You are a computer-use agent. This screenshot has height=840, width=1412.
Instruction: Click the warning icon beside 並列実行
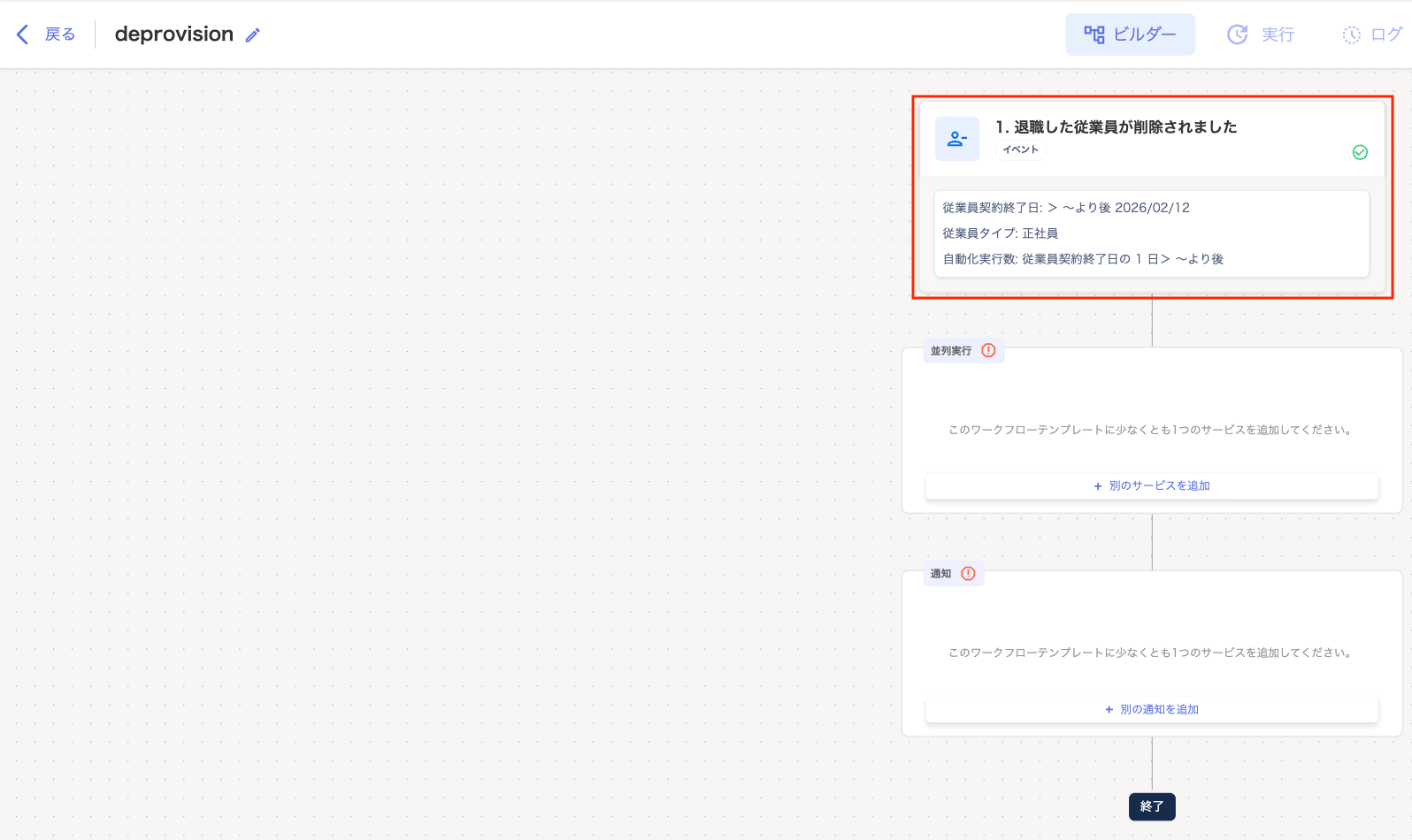click(x=988, y=350)
